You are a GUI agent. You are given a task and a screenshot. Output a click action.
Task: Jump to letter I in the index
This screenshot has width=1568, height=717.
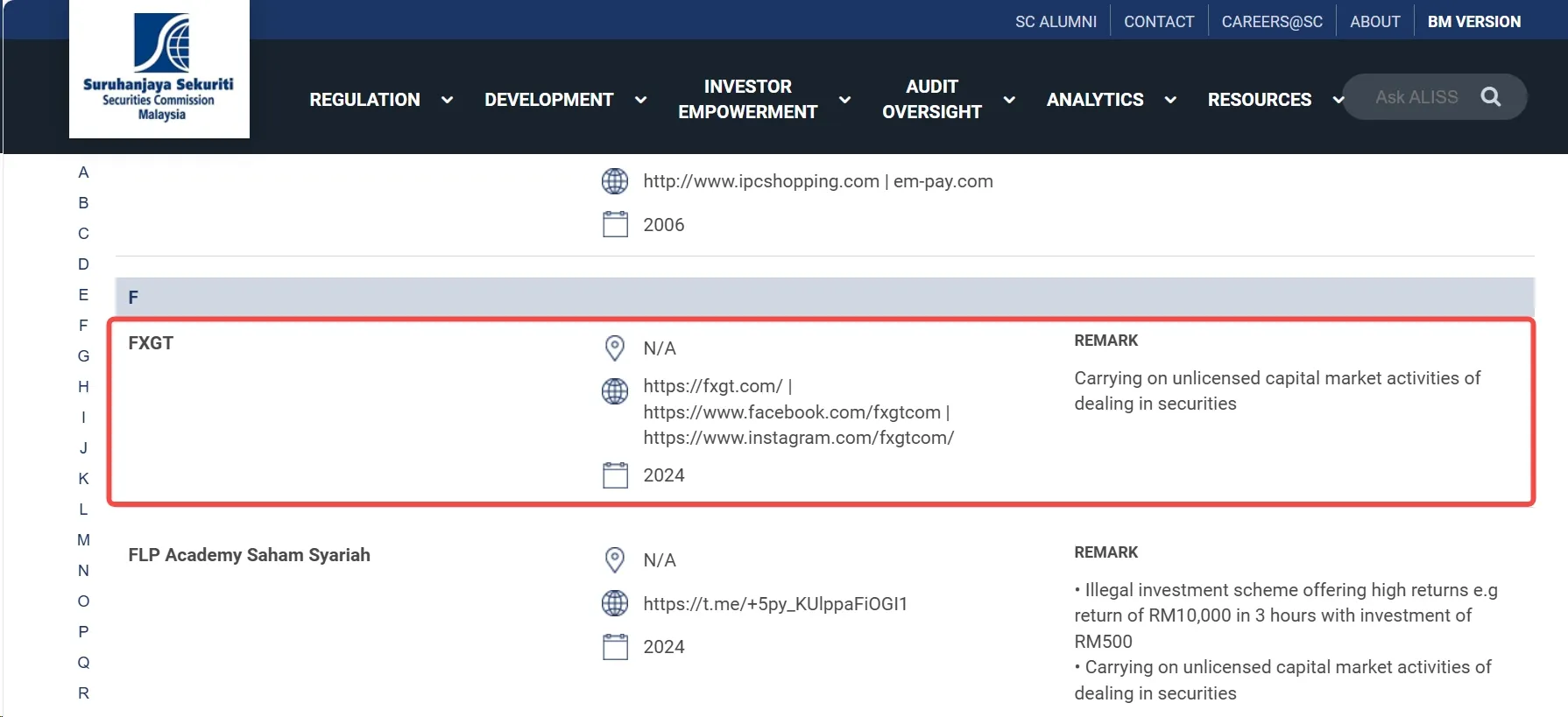pyautogui.click(x=83, y=418)
